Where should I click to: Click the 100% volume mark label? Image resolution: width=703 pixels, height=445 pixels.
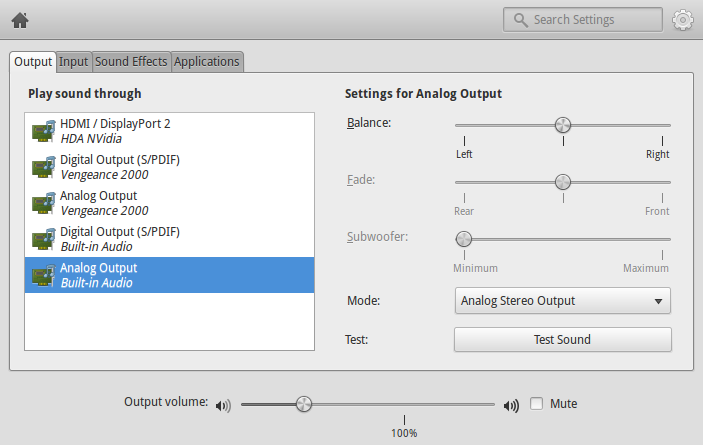coord(404,433)
